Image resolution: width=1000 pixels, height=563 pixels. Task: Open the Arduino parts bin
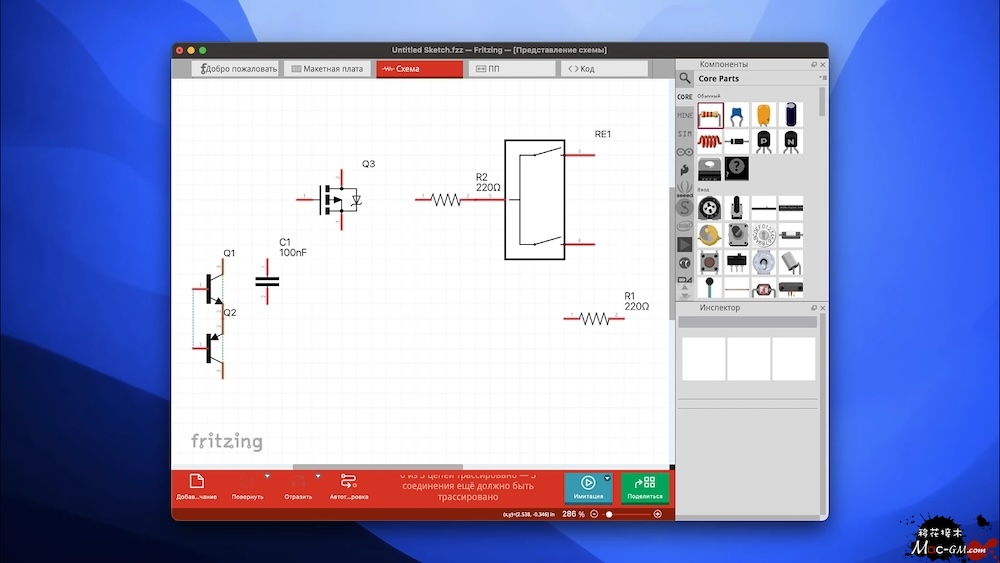point(685,151)
